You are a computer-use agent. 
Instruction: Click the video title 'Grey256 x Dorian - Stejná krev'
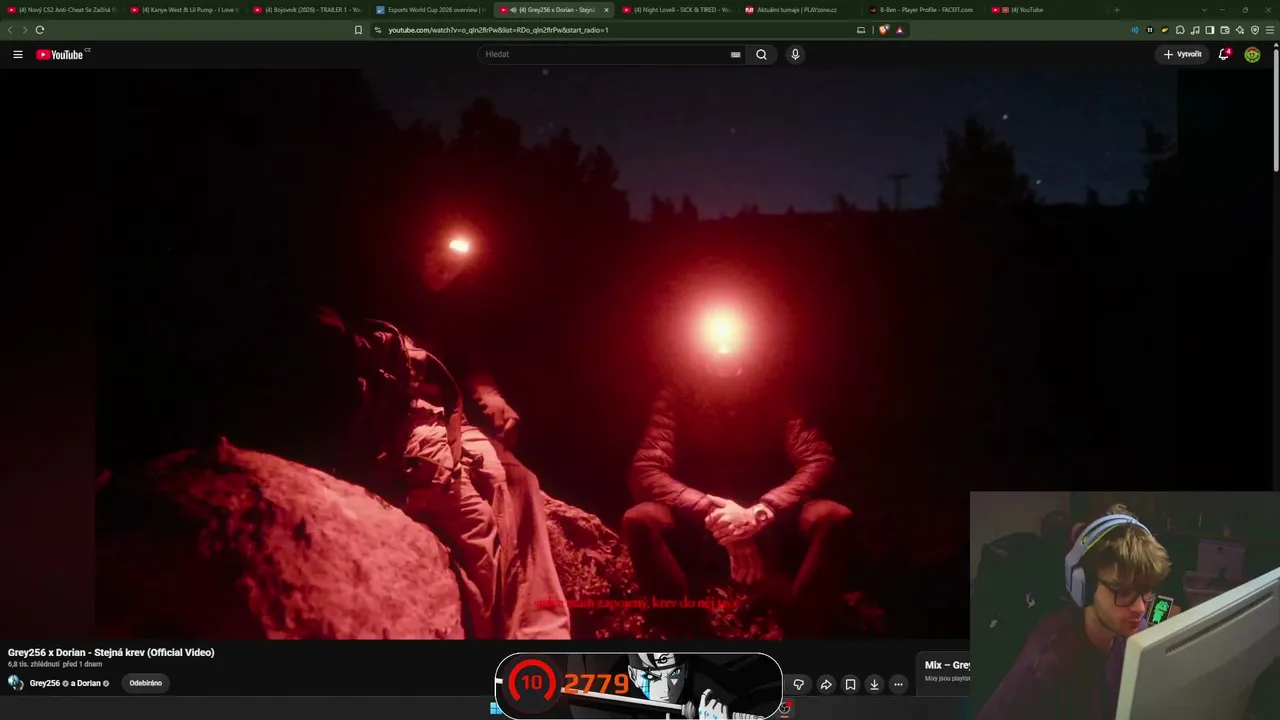pos(111,653)
